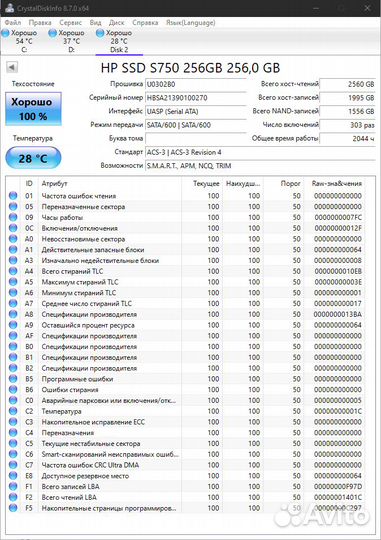Open the Сервис menu
This screenshot has height=540, width=381.
point(70,23)
